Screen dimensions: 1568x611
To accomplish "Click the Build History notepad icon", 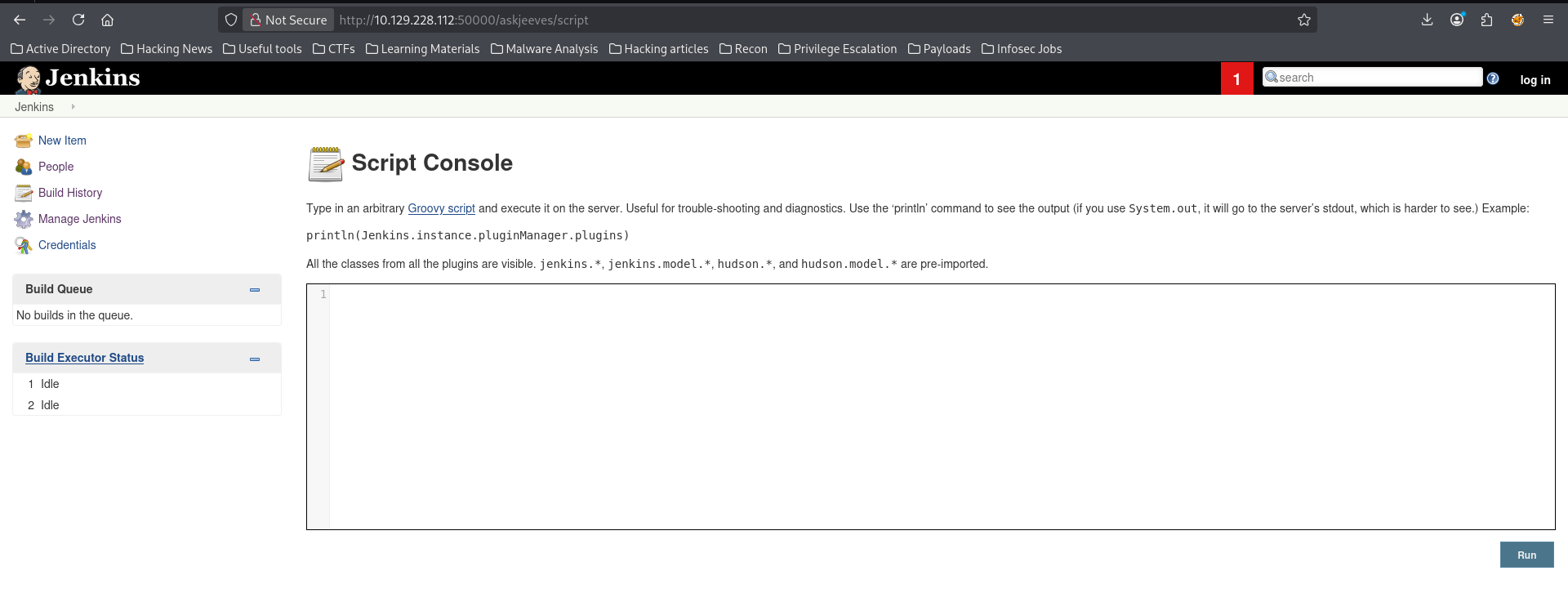I will click(x=24, y=193).
